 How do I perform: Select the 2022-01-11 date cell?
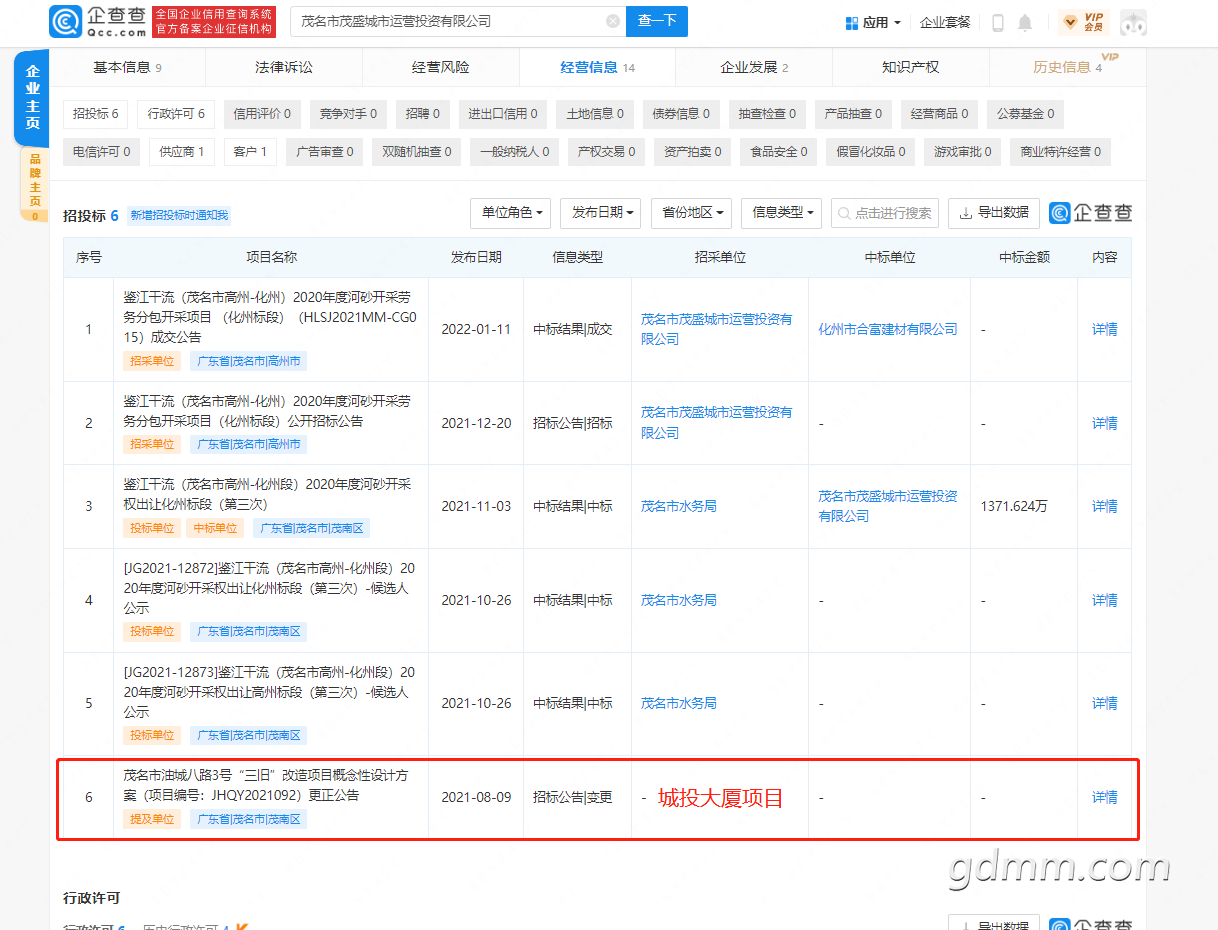coord(476,329)
